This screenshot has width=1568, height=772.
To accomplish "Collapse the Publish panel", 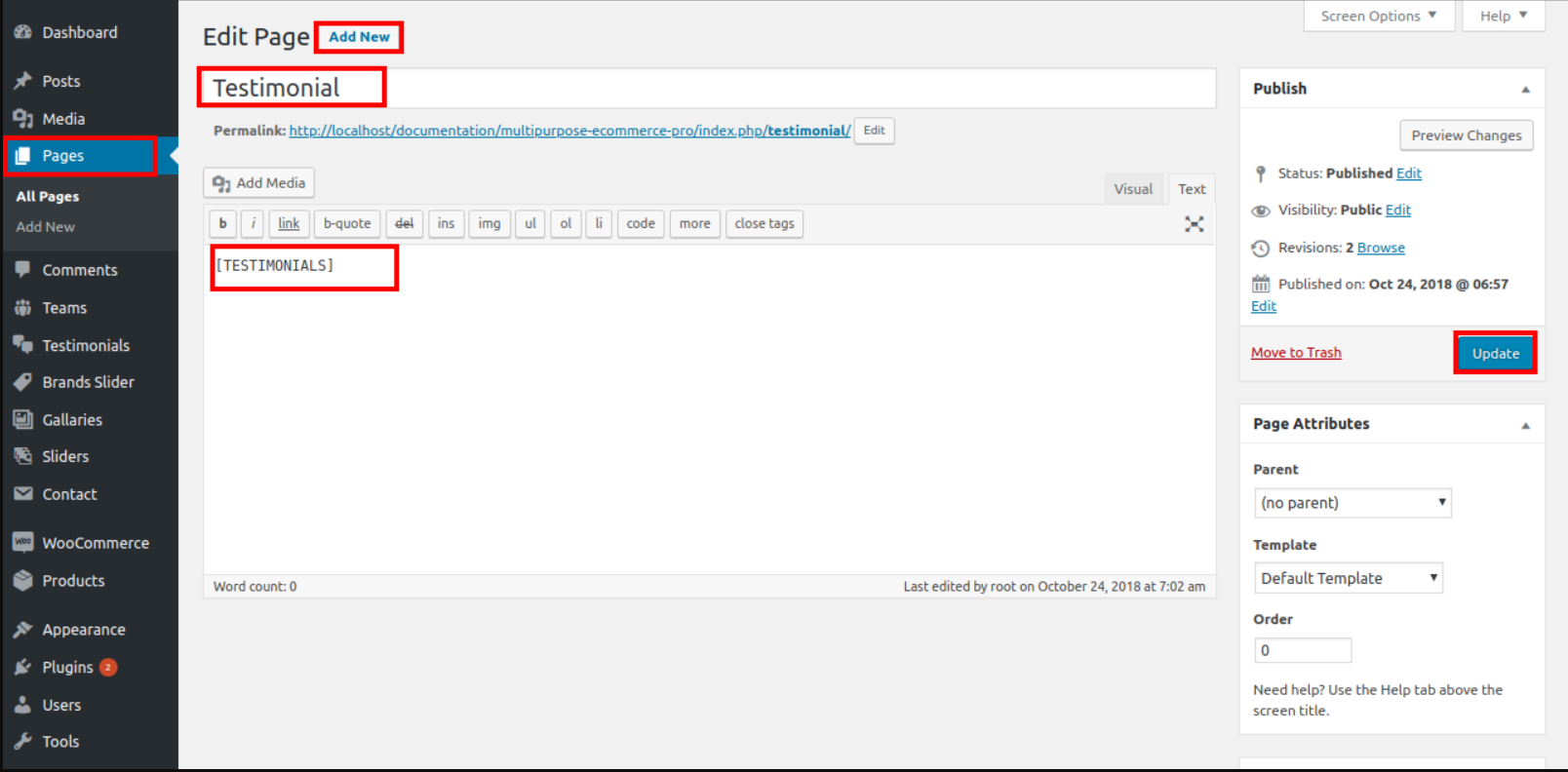I will 1525,90.
